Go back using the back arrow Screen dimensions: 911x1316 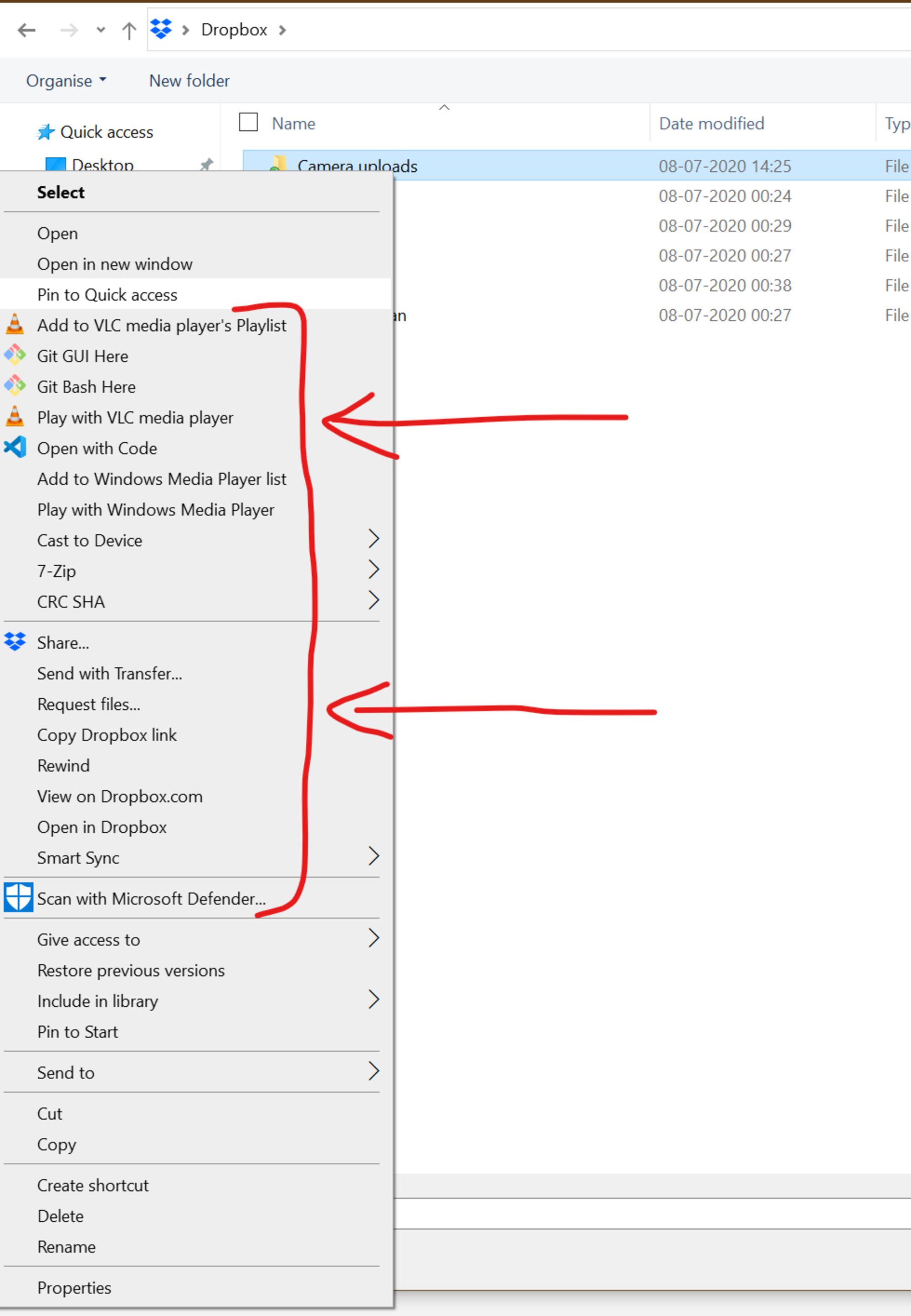point(26,30)
